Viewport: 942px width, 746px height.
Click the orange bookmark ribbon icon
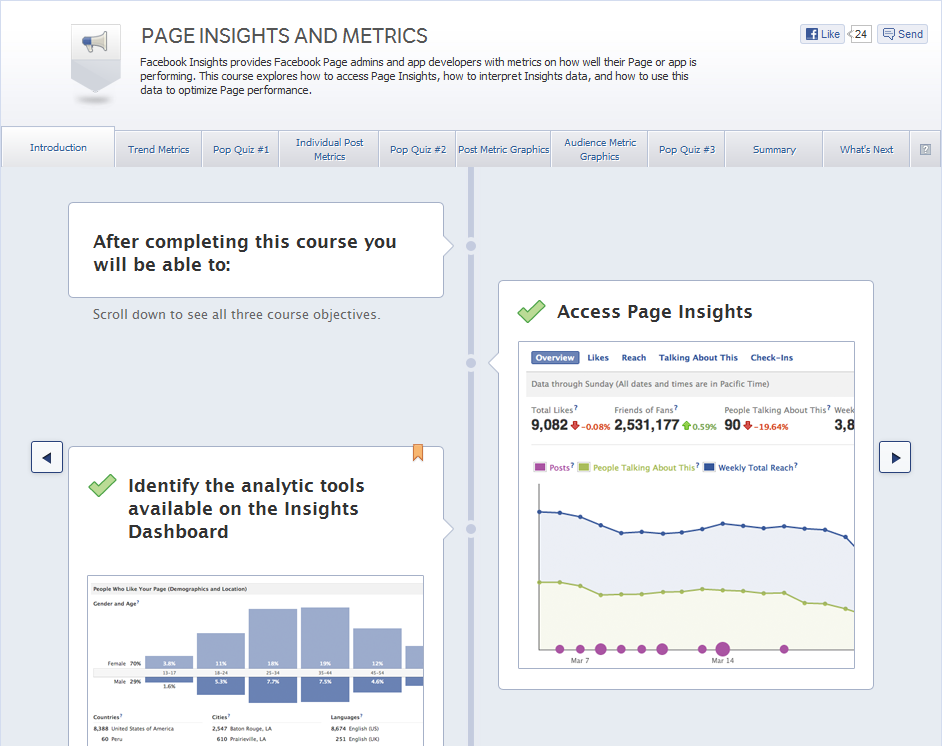pos(418,452)
